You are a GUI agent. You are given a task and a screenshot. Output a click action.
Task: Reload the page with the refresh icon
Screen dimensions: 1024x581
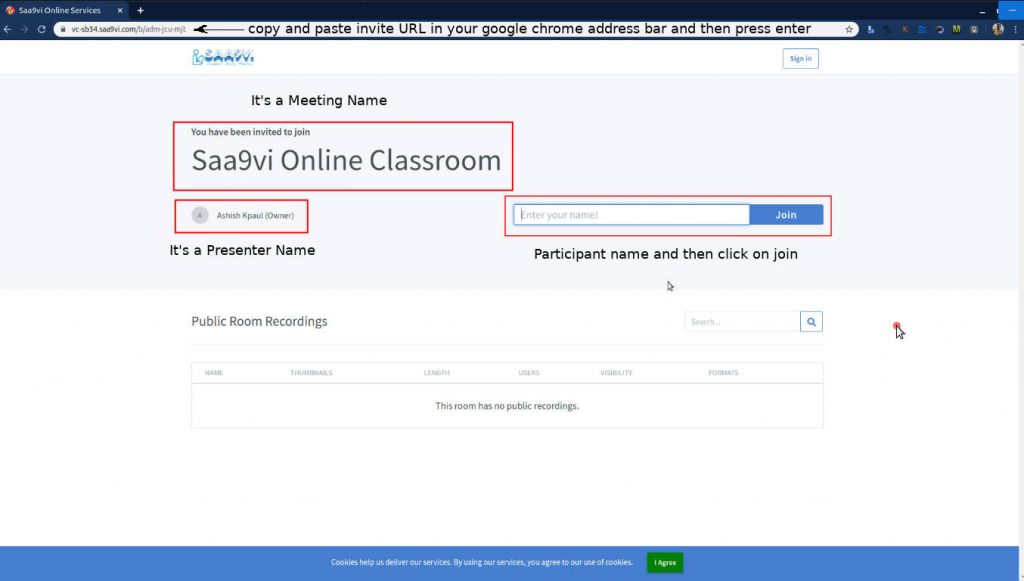41,30
